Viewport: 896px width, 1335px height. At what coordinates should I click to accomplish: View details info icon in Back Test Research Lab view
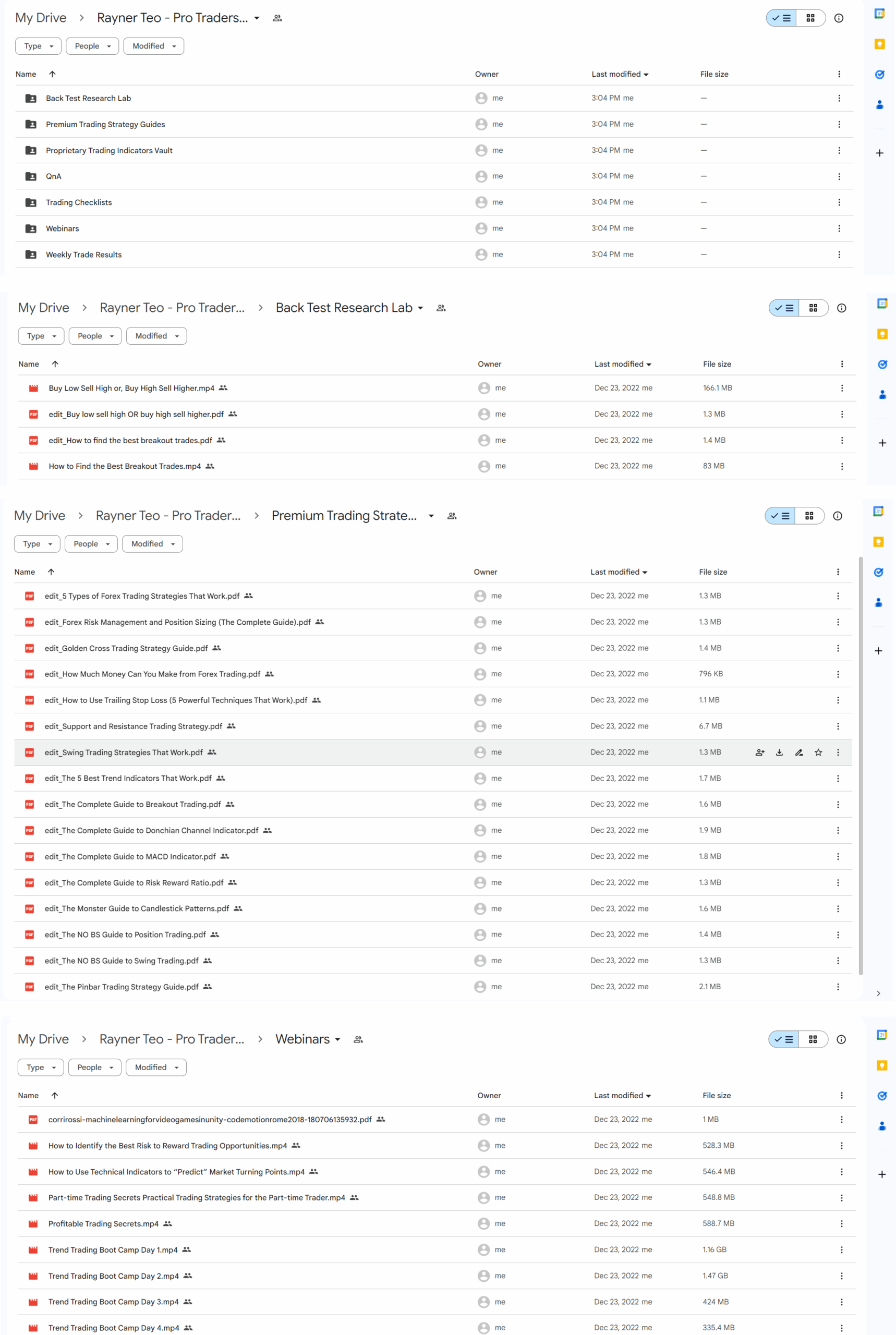pos(841,308)
